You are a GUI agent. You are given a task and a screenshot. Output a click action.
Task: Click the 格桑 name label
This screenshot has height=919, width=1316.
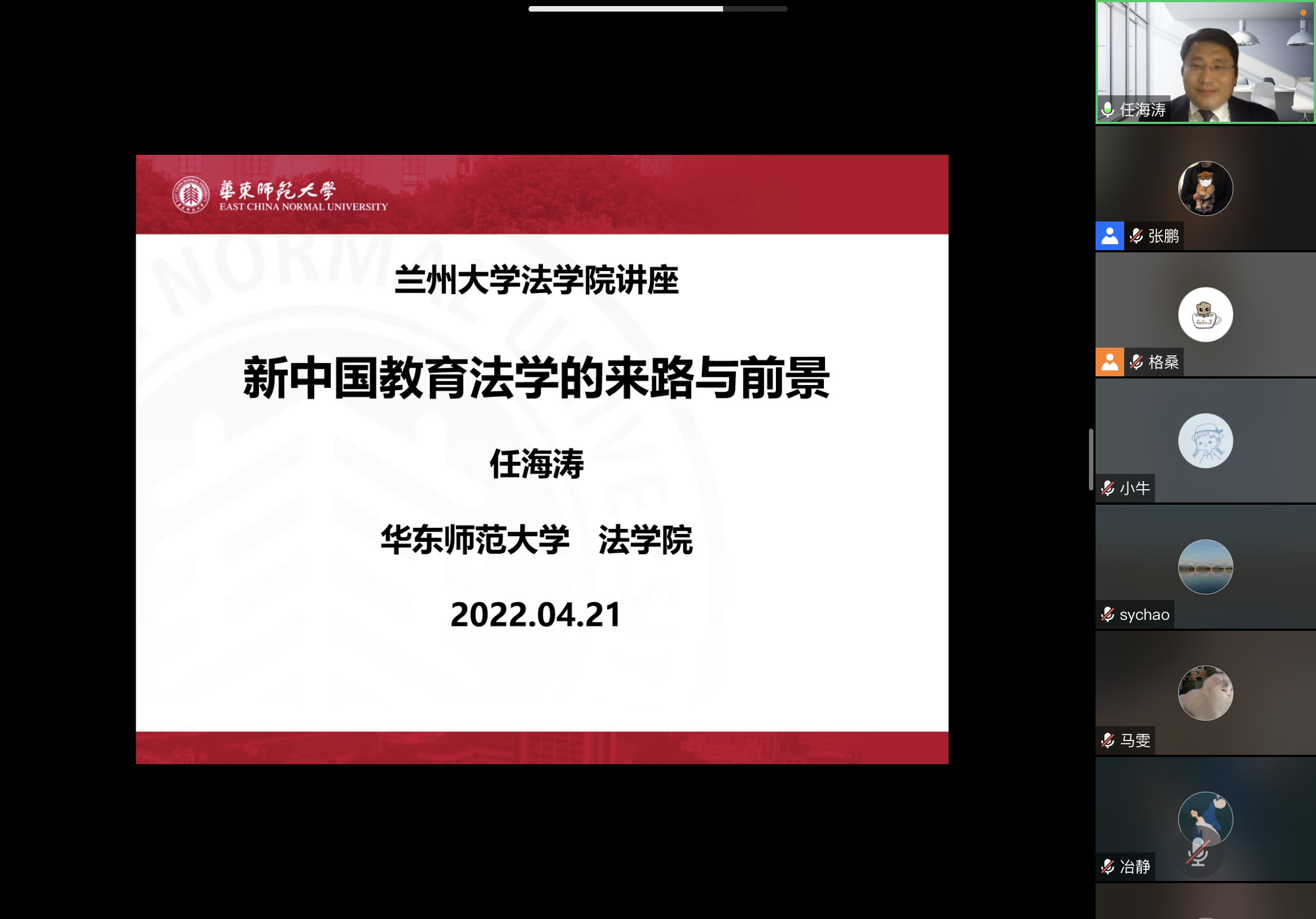[x=1163, y=361]
